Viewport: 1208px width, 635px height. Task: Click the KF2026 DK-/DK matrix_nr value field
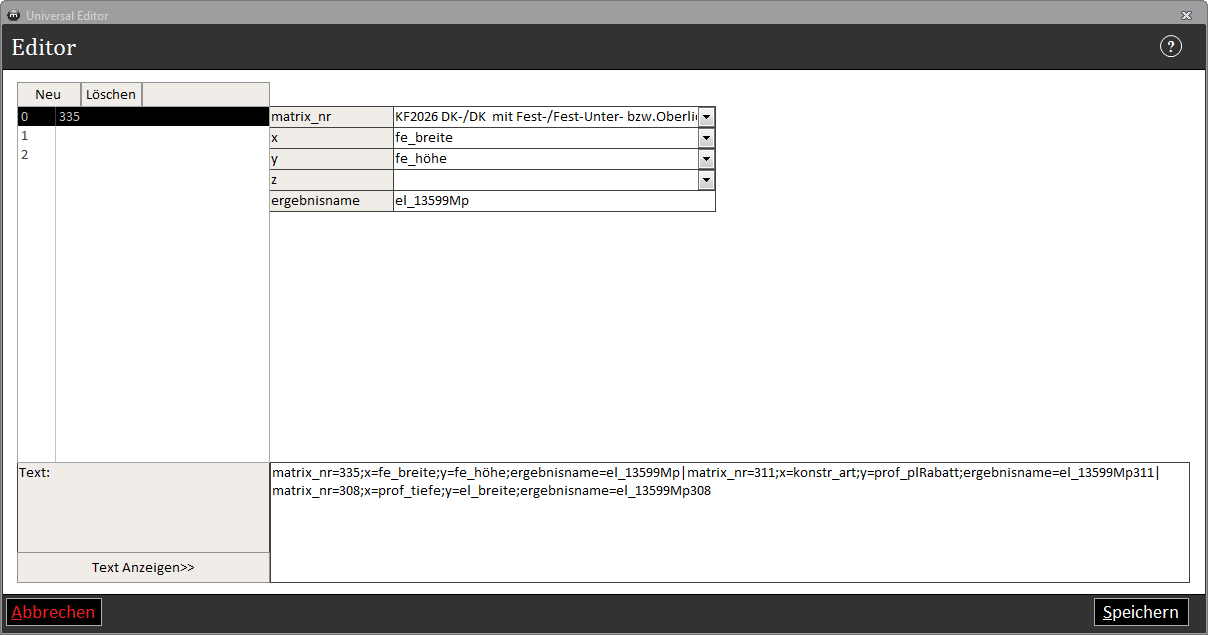tap(545, 117)
